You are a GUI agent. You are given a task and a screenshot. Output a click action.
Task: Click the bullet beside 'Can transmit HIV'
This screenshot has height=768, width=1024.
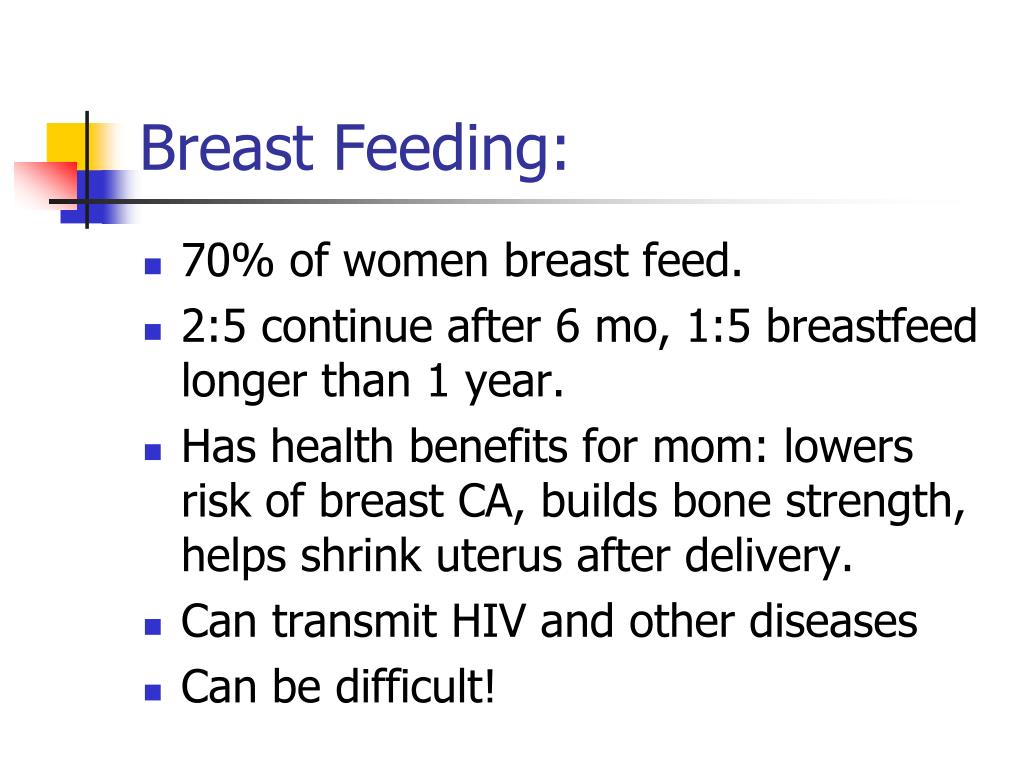pos(153,627)
